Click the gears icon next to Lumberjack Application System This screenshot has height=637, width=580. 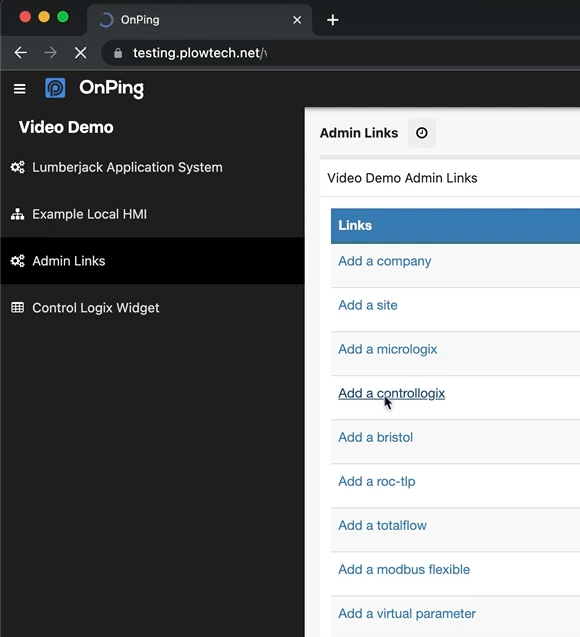pos(17,167)
